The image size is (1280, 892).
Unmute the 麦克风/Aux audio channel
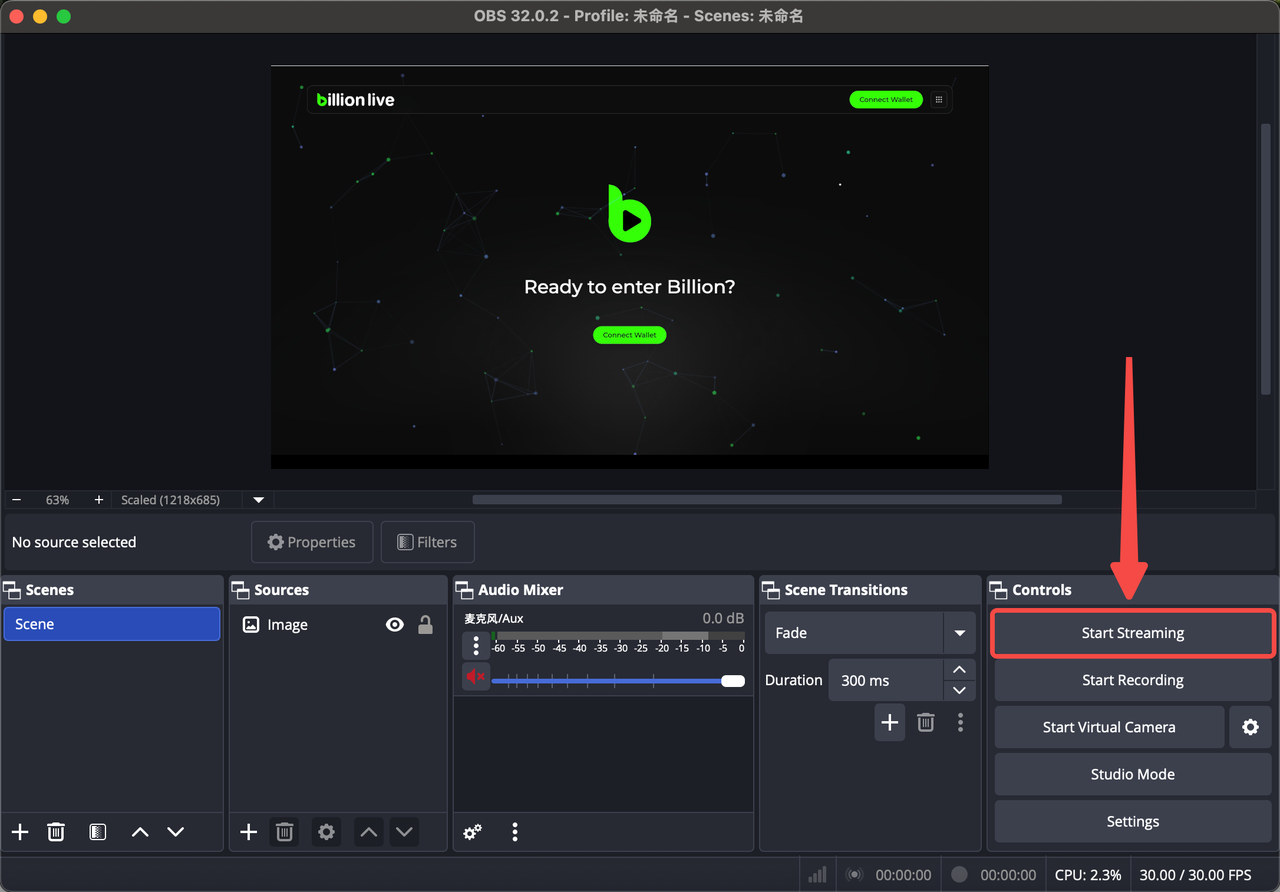pos(475,677)
